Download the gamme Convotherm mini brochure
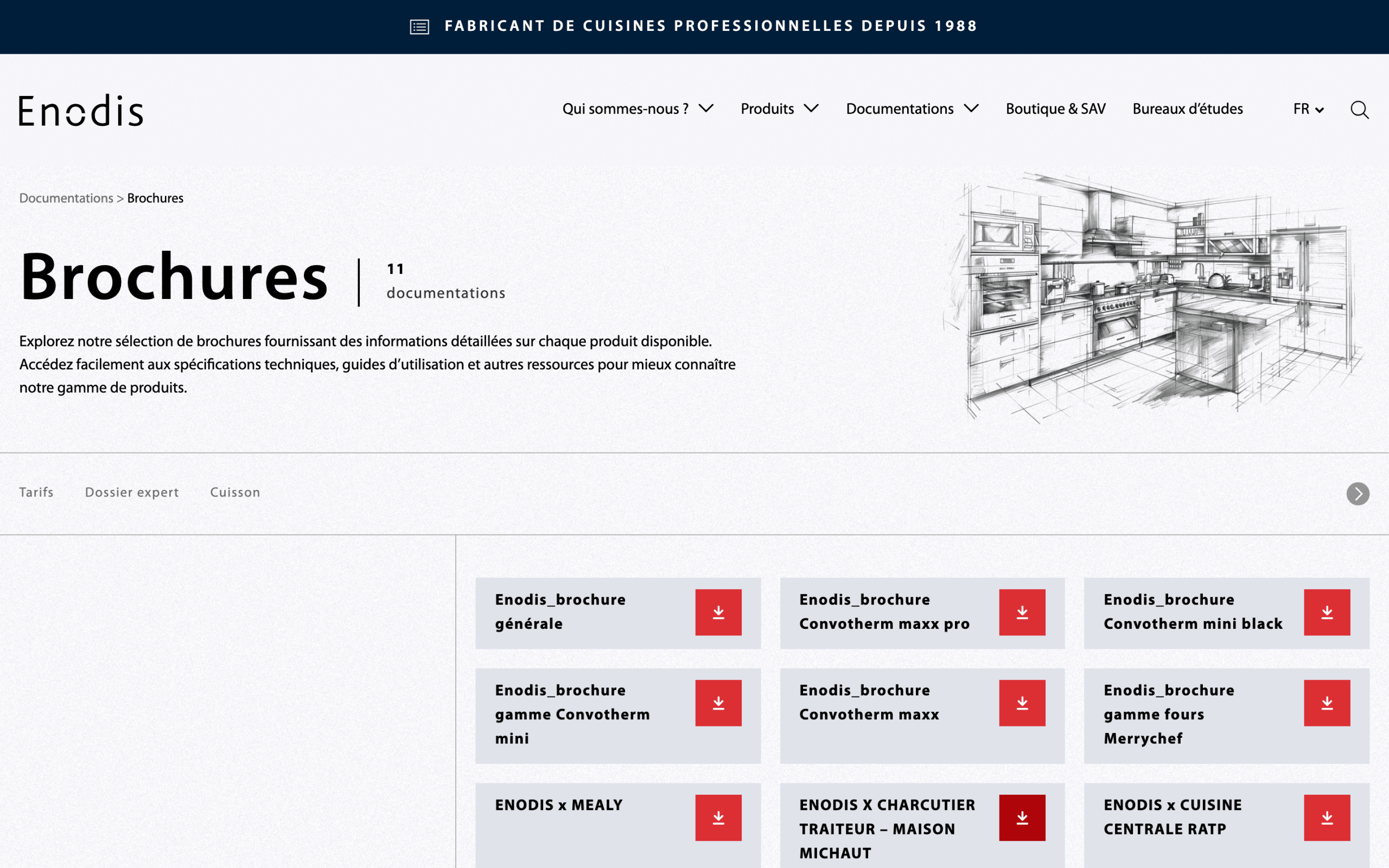The width and height of the screenshot is (1389, 868). point(718,703)
